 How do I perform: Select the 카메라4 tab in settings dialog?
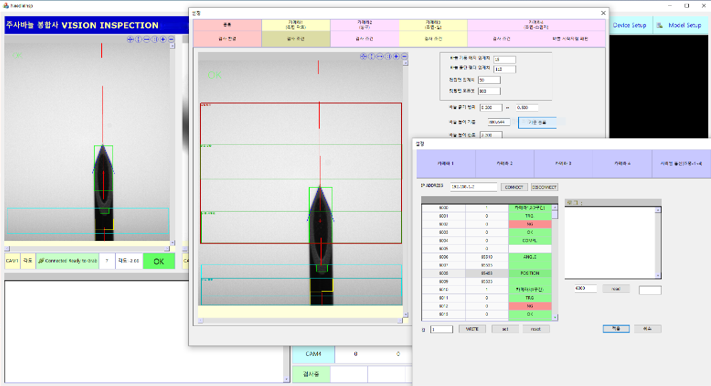pyautogui.click(x=536, y=25)
